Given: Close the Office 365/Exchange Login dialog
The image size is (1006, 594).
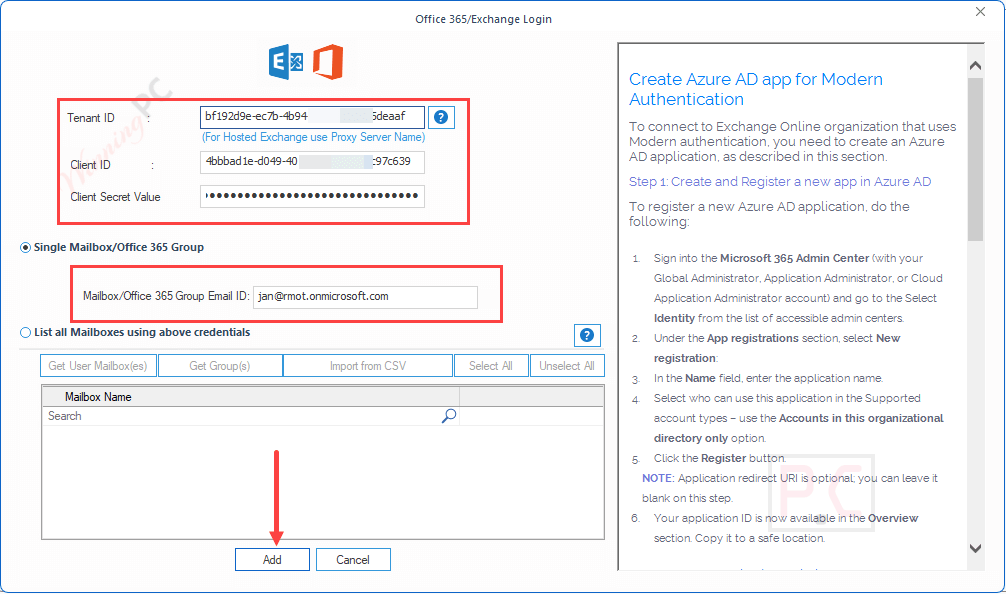Looking at the screenshot, I should pos(980,12).
